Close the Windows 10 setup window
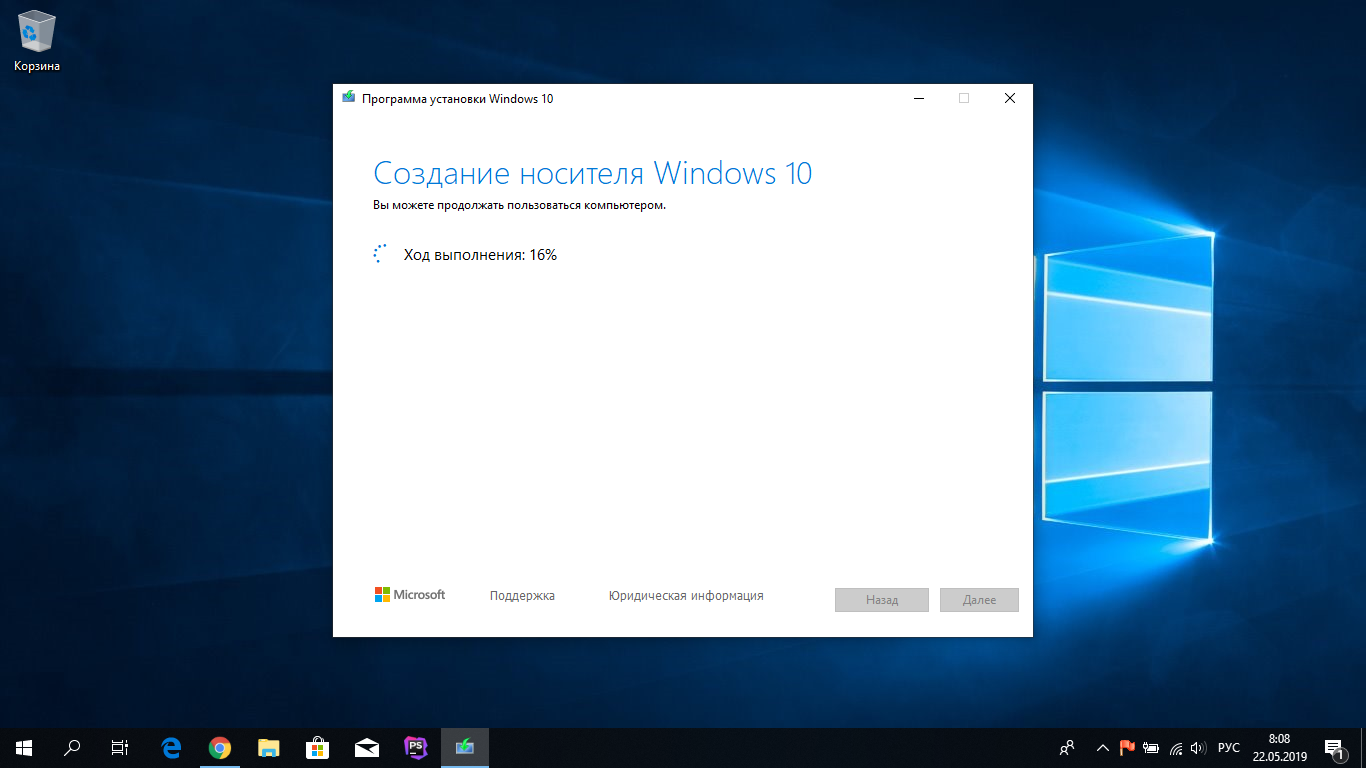Screen dimensions: 1366x768 point(1010,98)
